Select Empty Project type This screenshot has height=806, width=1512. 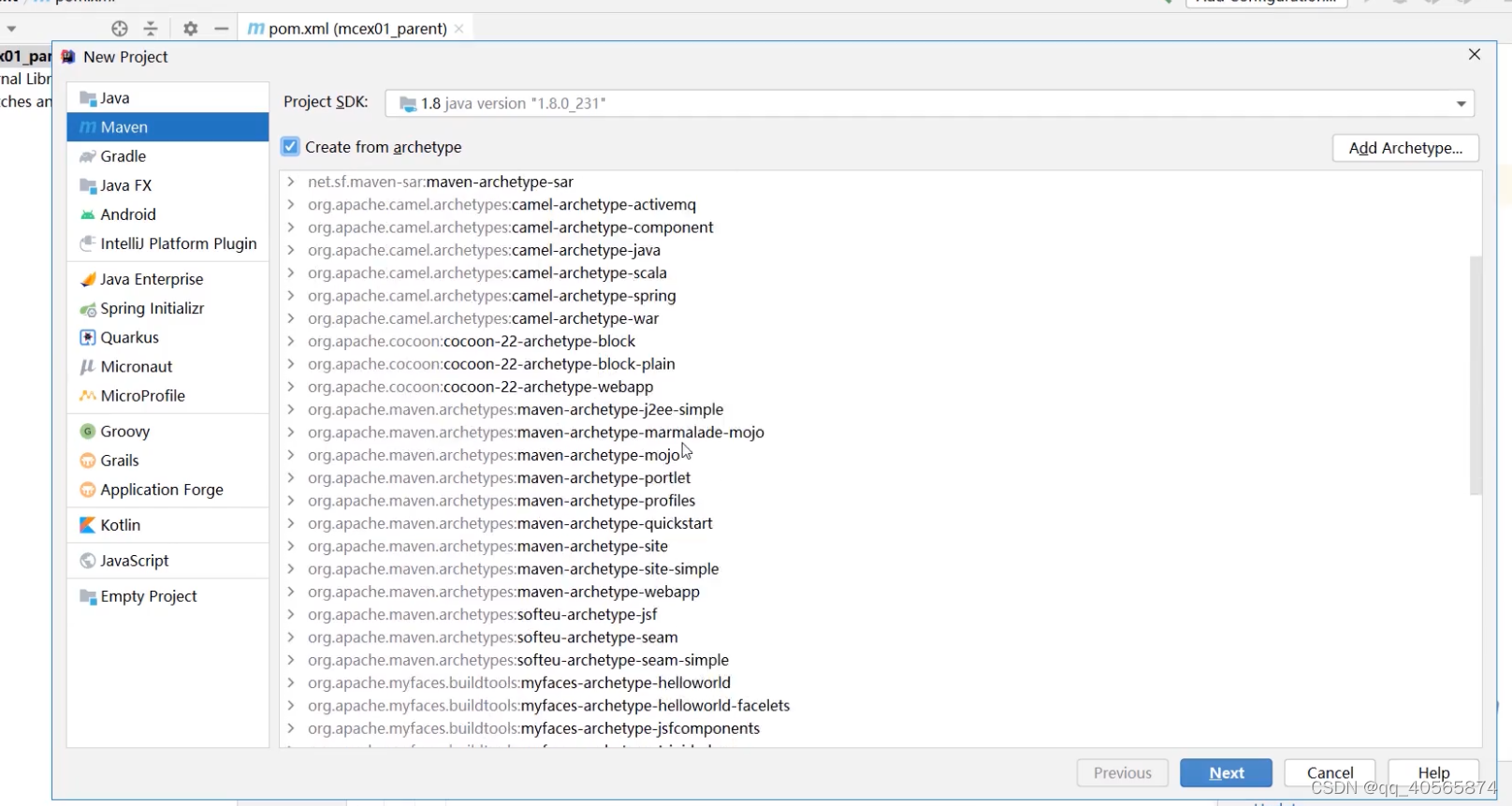pyautogui.click(x=167, y=597)
